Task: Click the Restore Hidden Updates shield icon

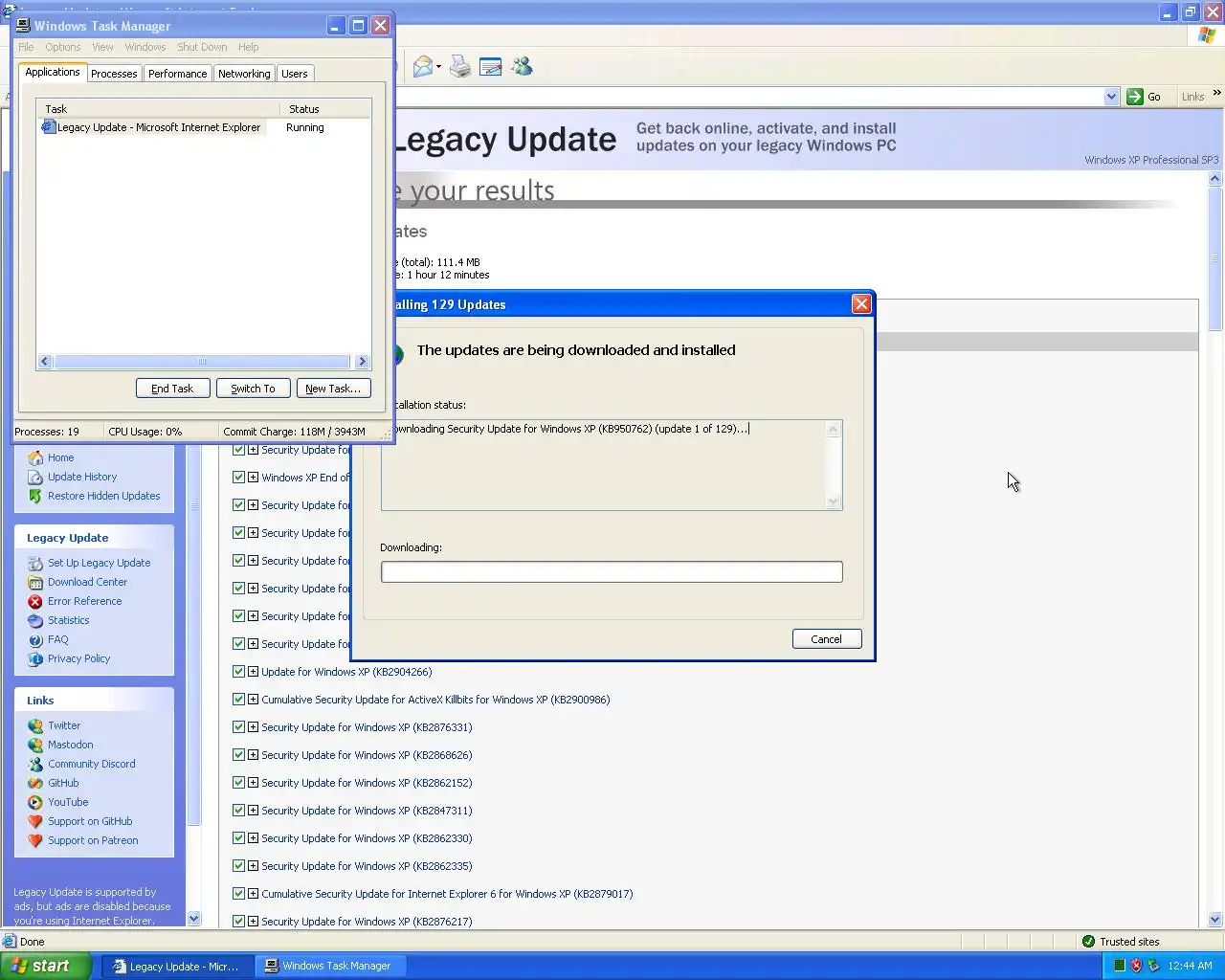Action: coord(35,496)
